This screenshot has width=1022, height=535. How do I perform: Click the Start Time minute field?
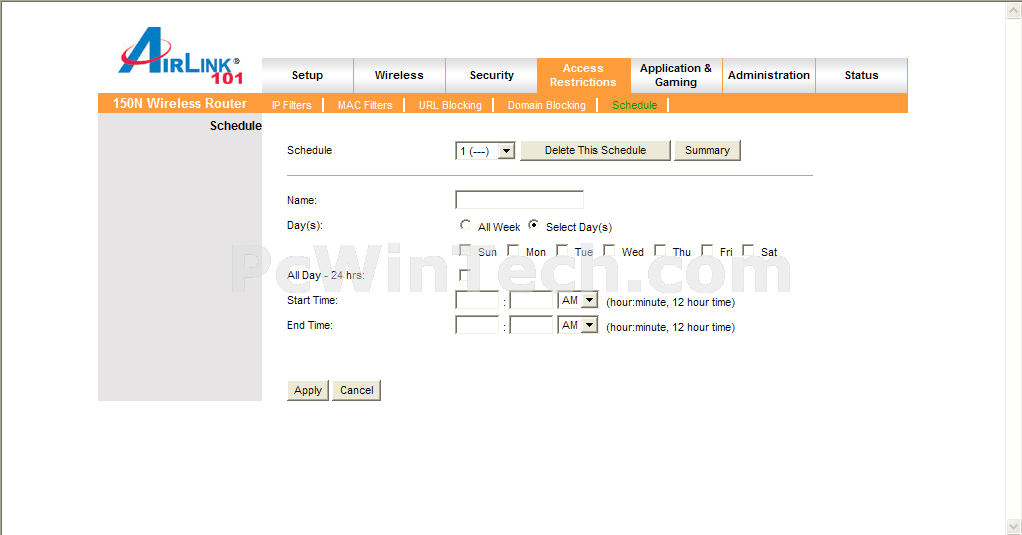point(531,300)
